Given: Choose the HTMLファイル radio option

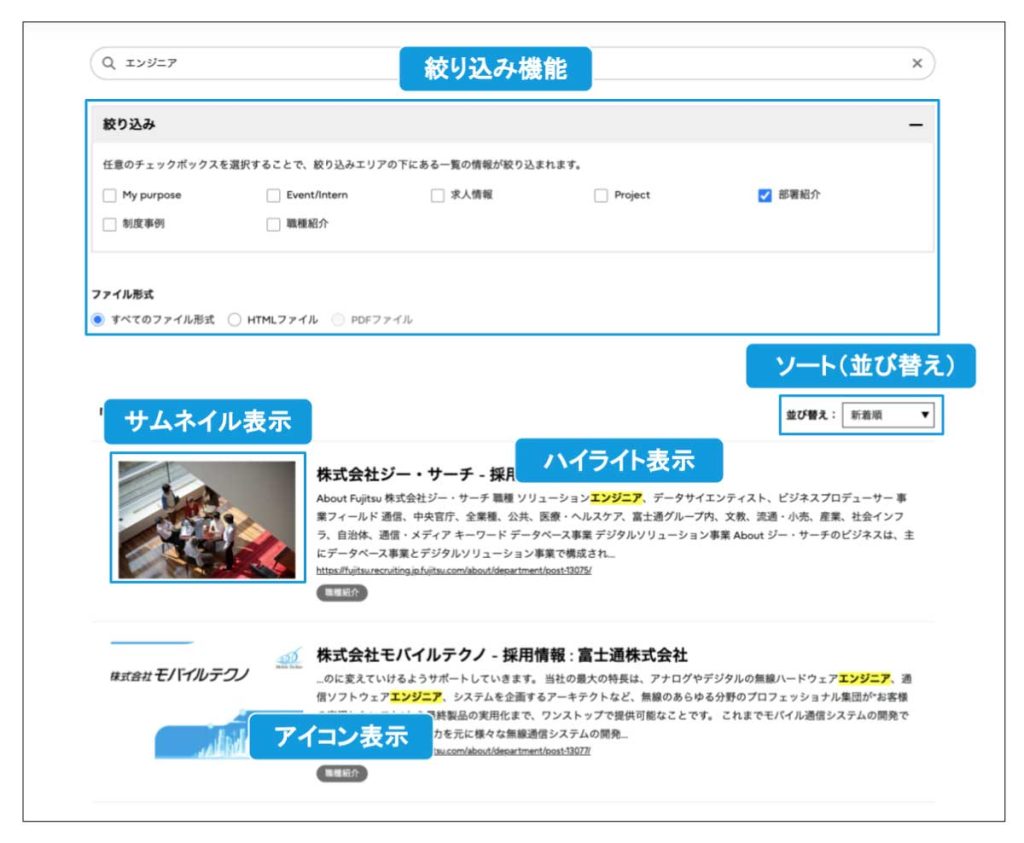Looking at the screenshot, I should [235, 320].
